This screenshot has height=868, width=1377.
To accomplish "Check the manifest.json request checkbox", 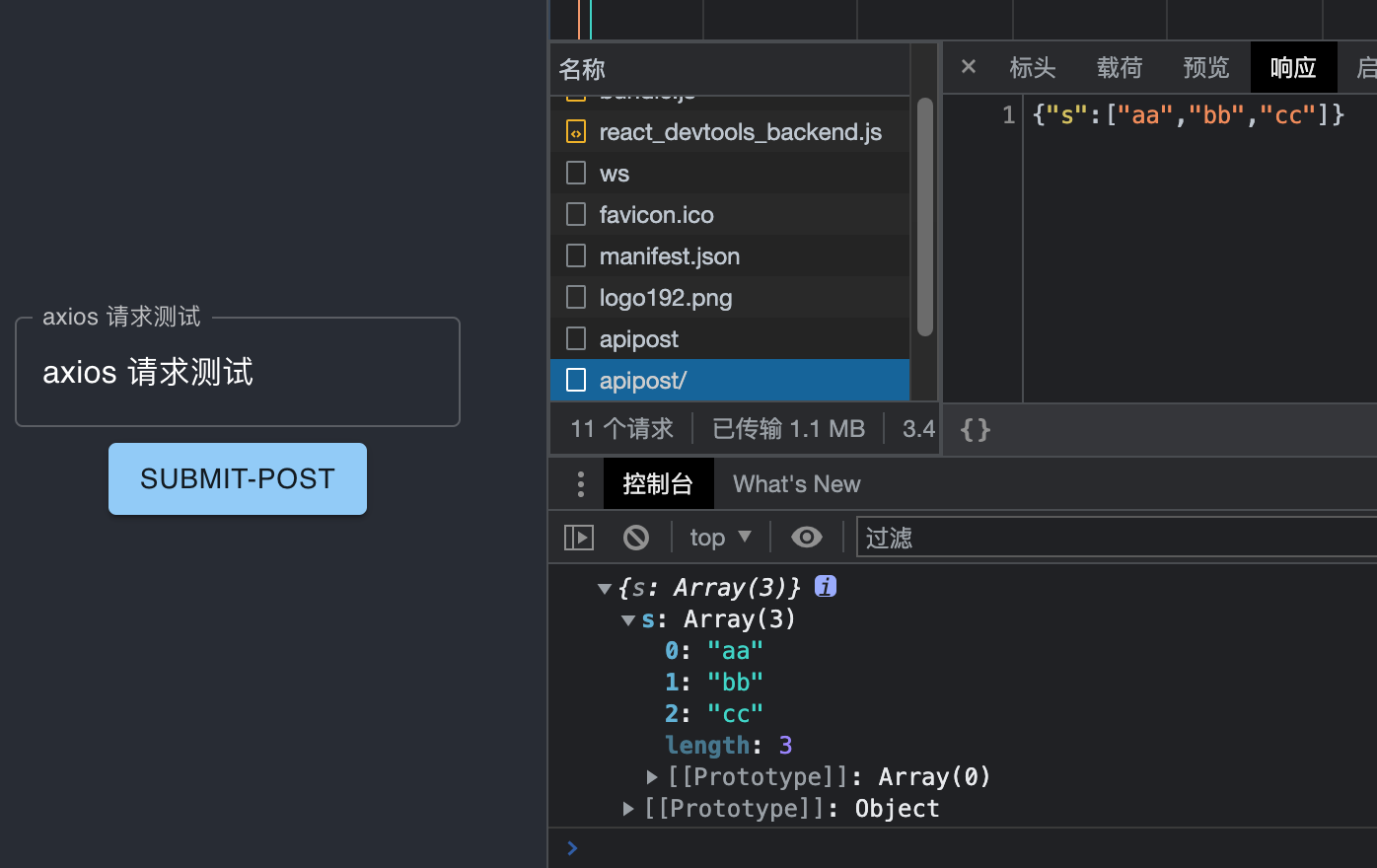I will pyautogui.click(x=575, y=254).
